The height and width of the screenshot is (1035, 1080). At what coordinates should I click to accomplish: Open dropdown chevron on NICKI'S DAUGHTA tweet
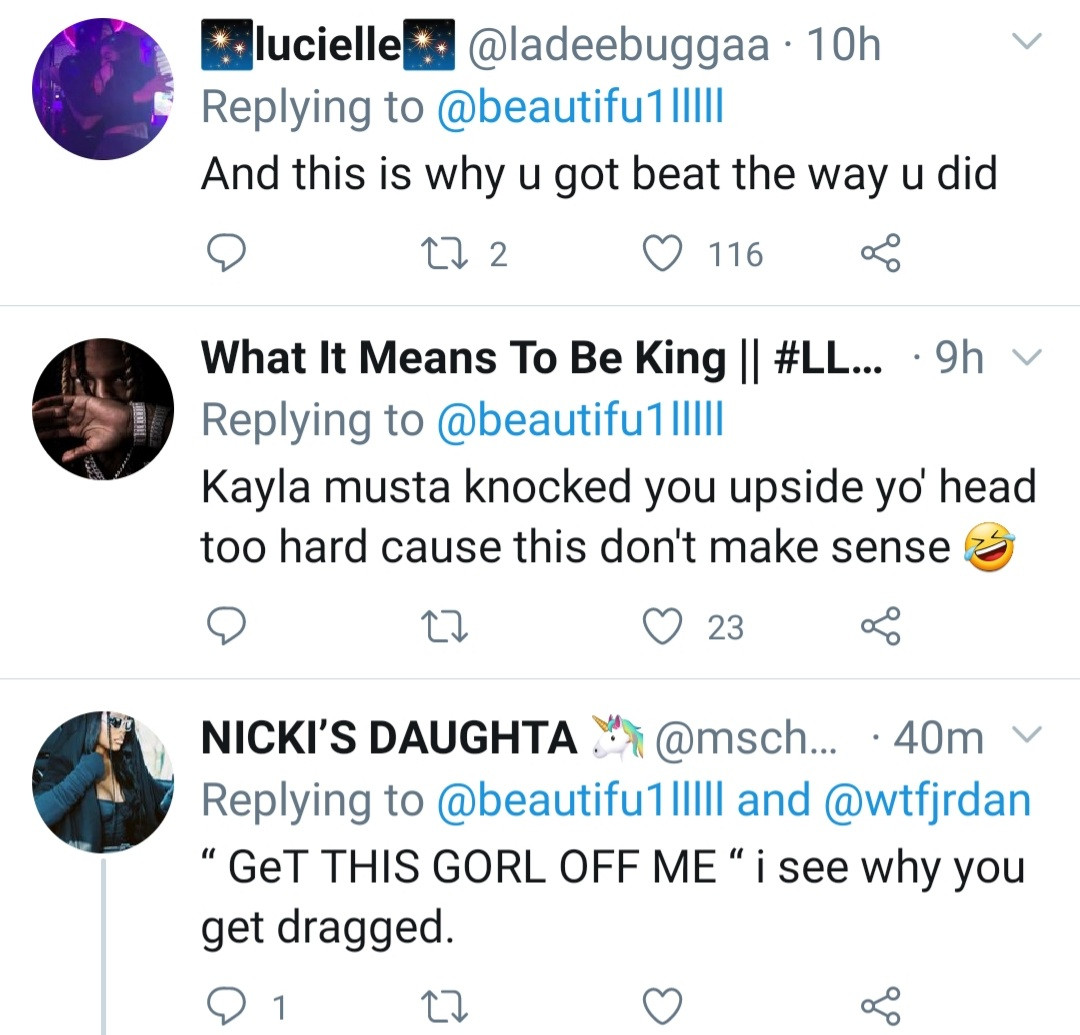pyautogui.click(x=1029, y=738)
